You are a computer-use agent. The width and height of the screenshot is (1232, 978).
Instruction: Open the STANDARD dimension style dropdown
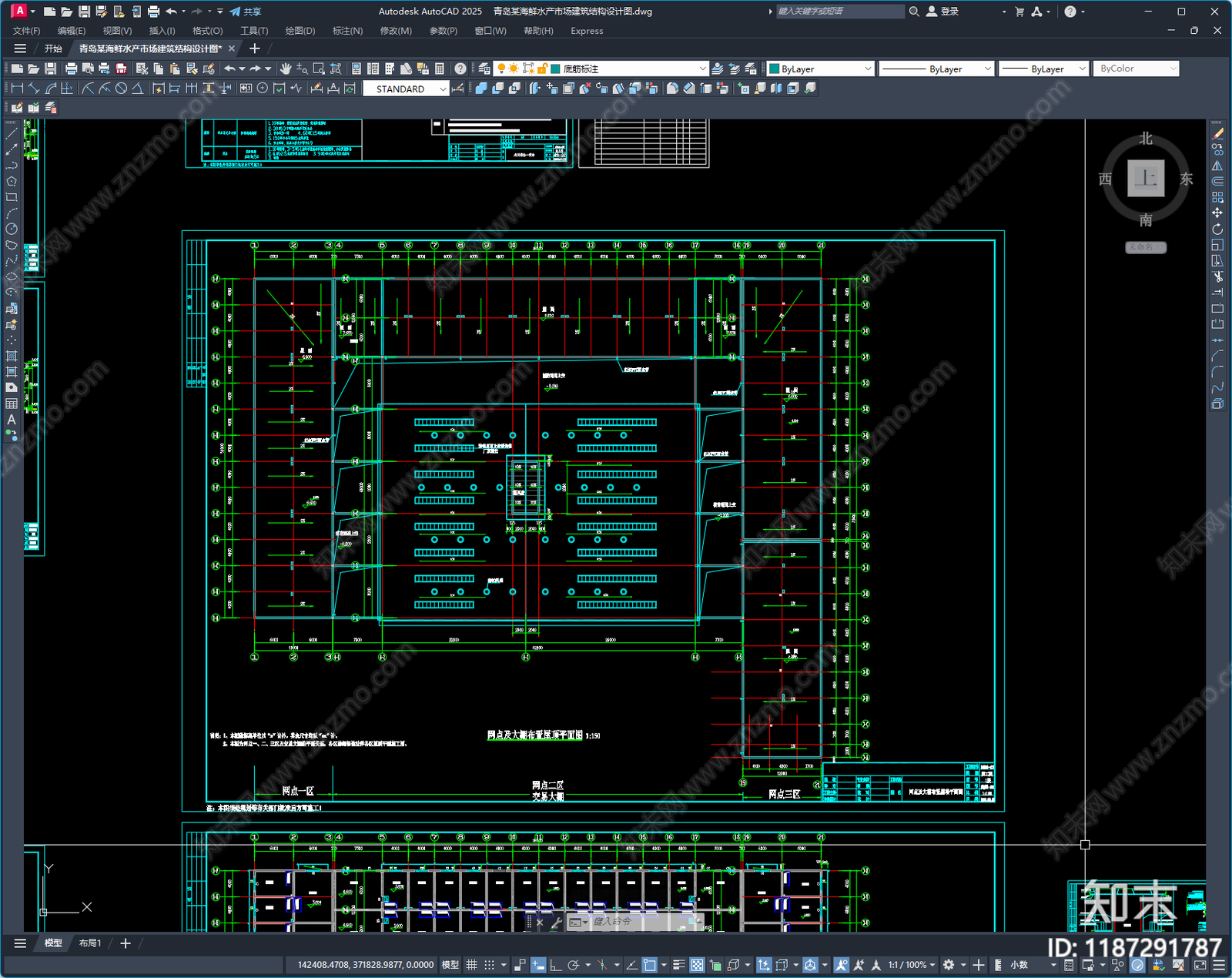(x=406, y=89)
